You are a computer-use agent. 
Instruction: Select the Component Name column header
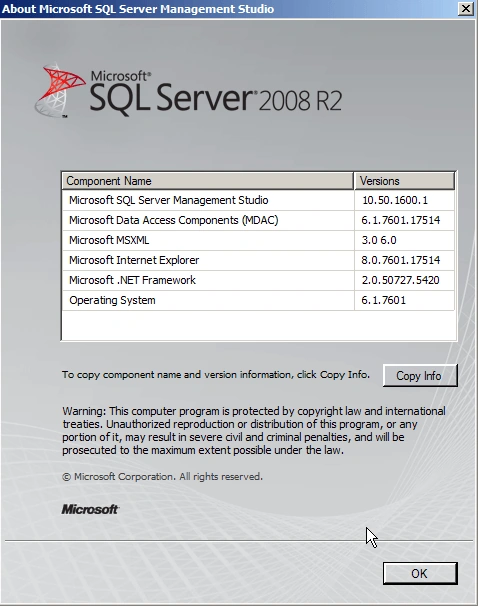tap(208, 181)
